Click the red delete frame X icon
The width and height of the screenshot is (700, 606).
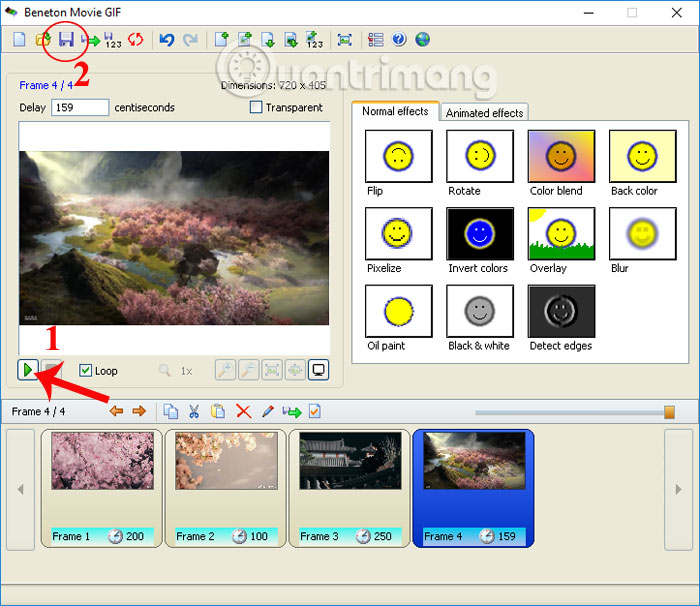click(243, 411)
